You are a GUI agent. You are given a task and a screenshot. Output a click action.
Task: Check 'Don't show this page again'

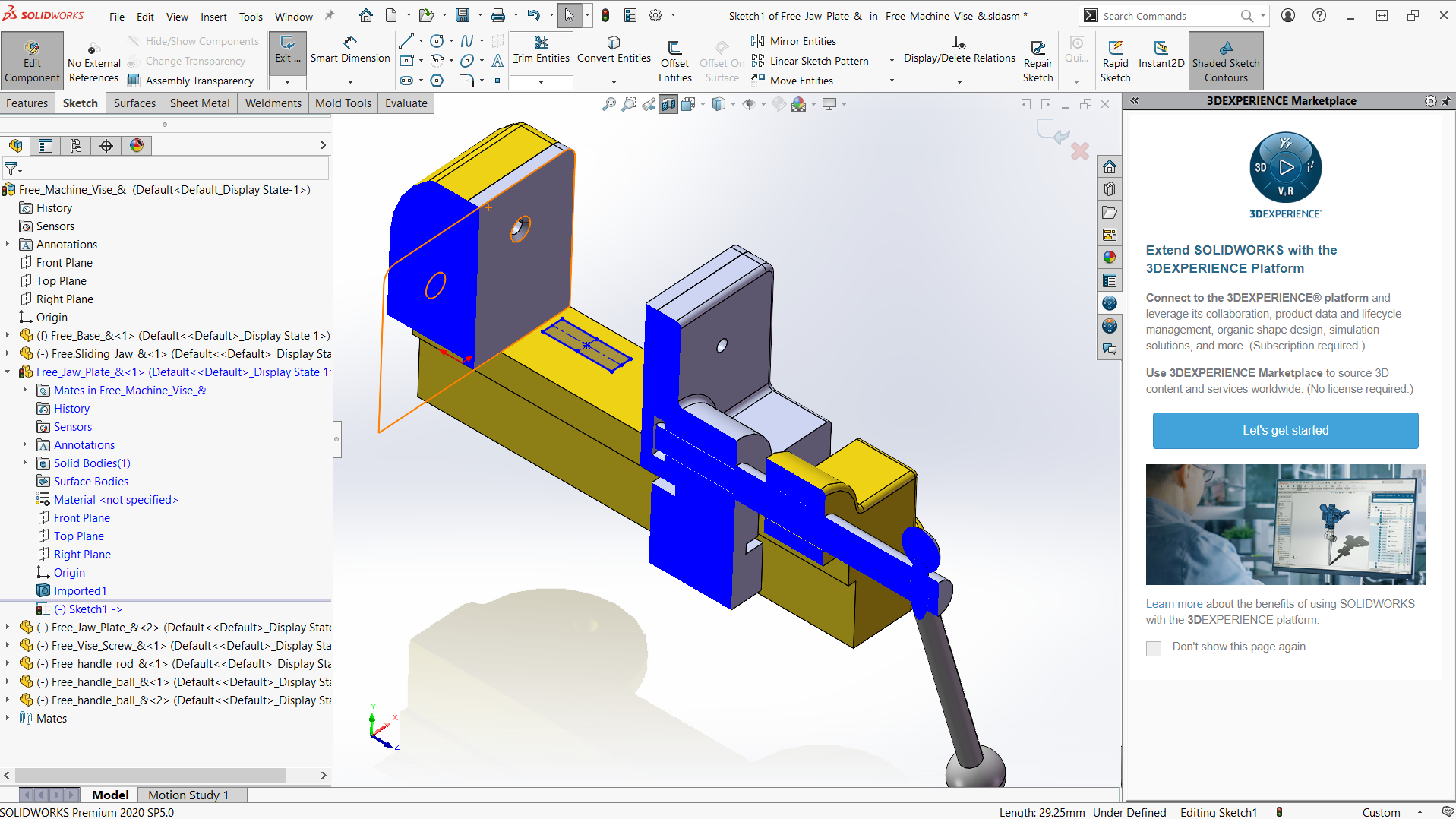(x=1154, y=648)
